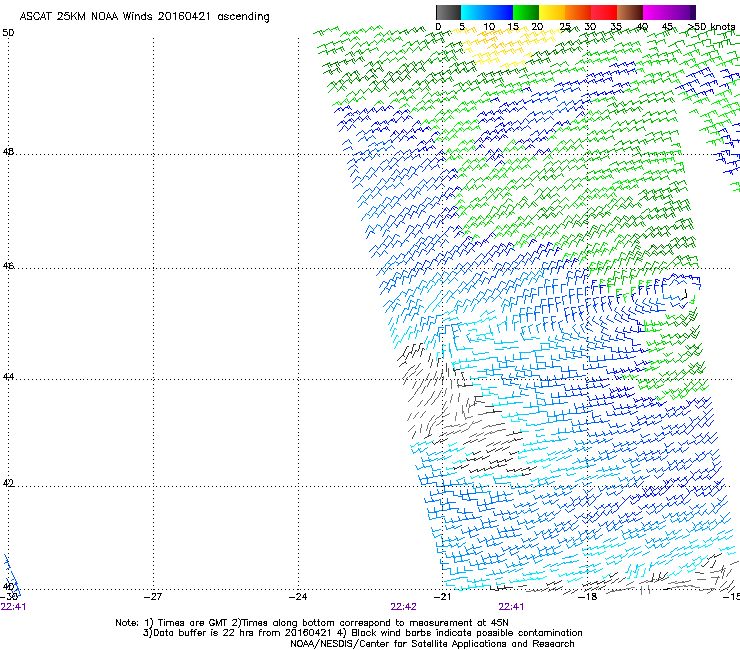Click the legend tick label 25
Viewport: 740px width, 650px height.
click(565, 27)
